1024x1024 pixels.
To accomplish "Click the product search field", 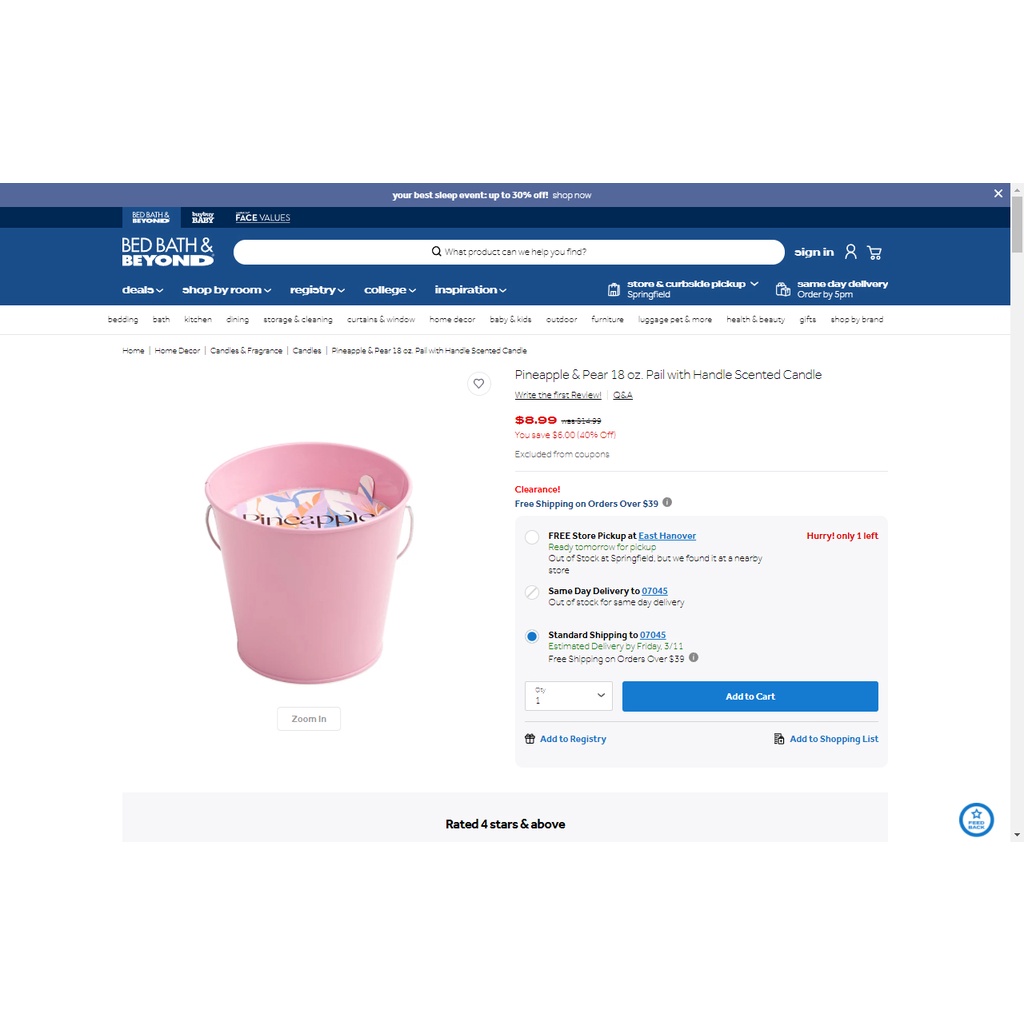I will [x=509, y=252].
